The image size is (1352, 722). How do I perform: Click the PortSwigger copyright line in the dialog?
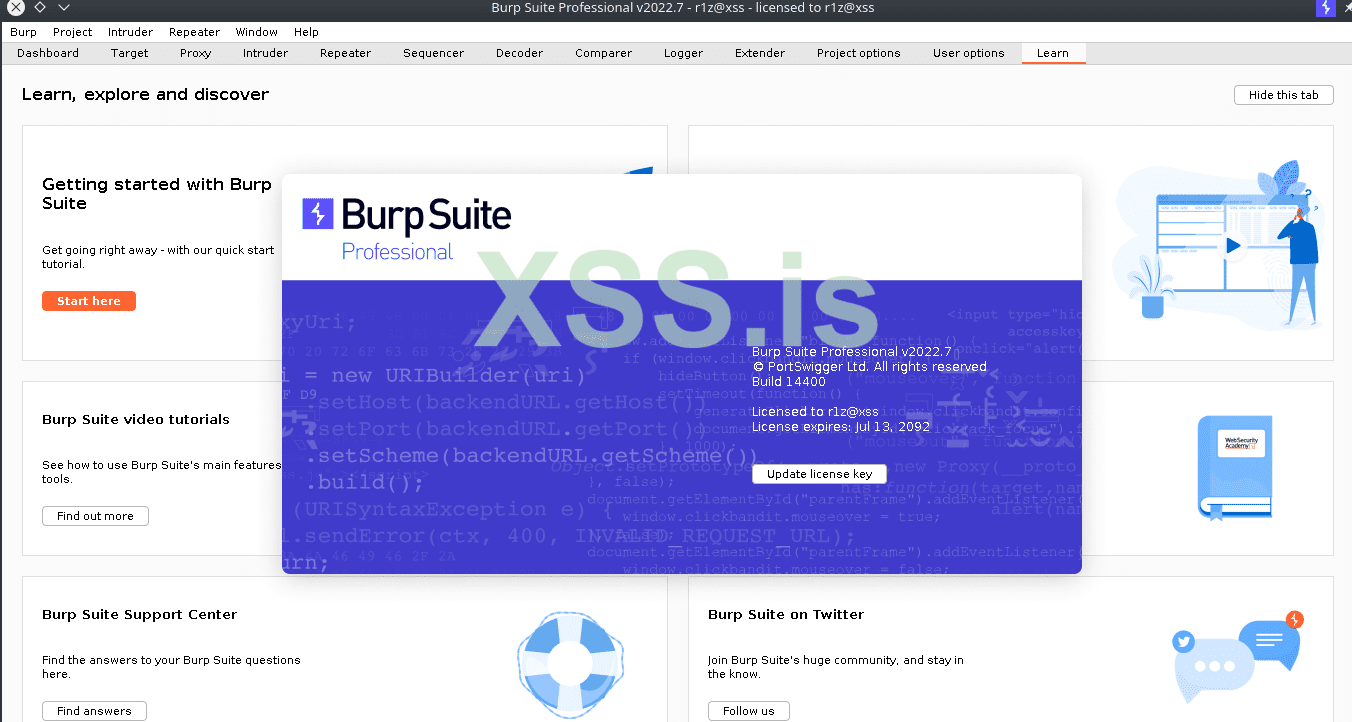click(870, 367)
